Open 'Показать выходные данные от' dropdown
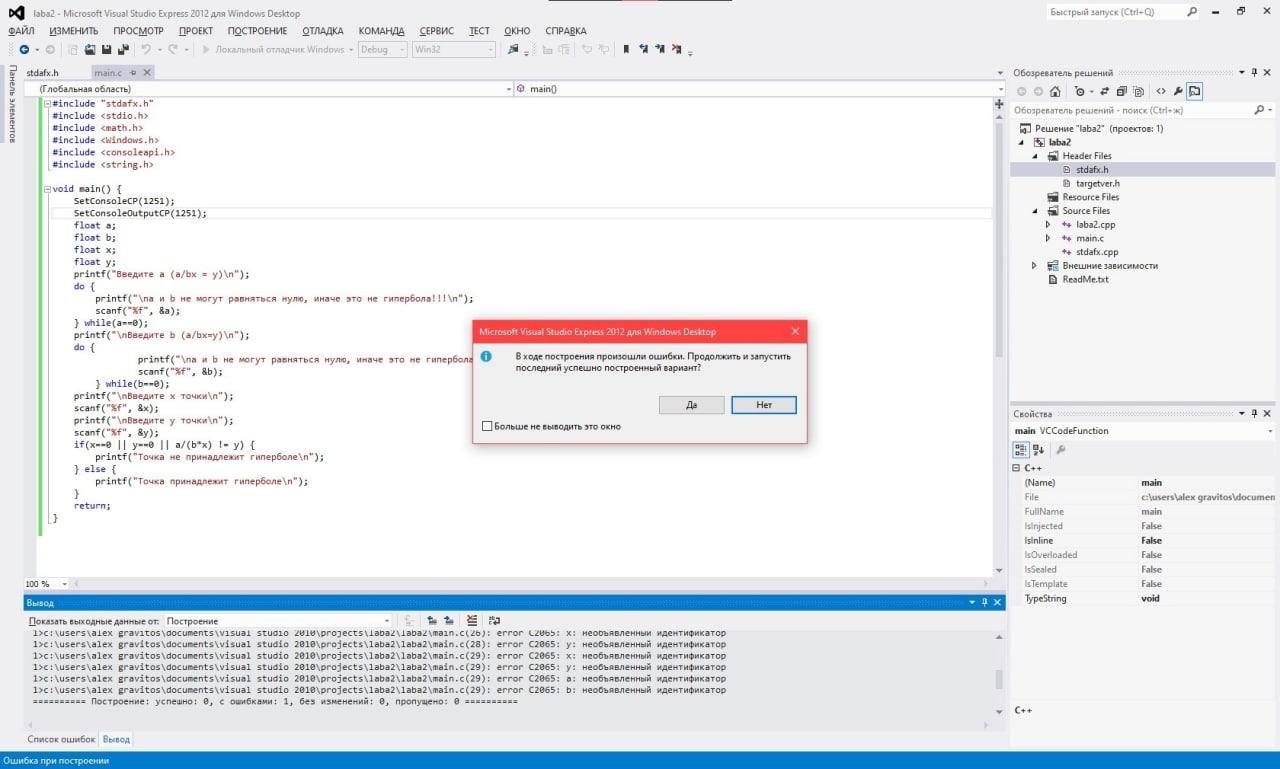The height and width of the screenshot is (769, 1280). (277, 621)
